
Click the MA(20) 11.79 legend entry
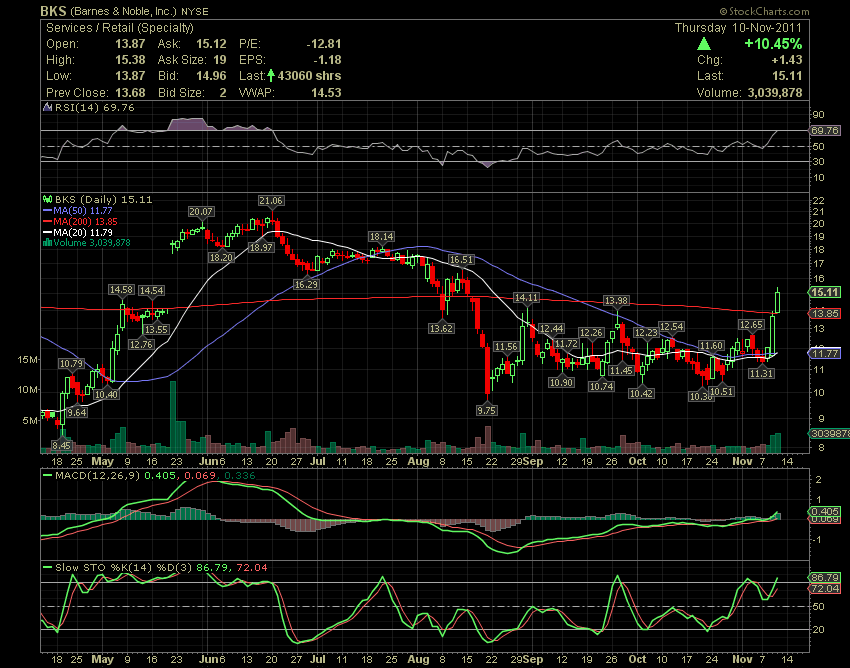(x=78, y=232)
